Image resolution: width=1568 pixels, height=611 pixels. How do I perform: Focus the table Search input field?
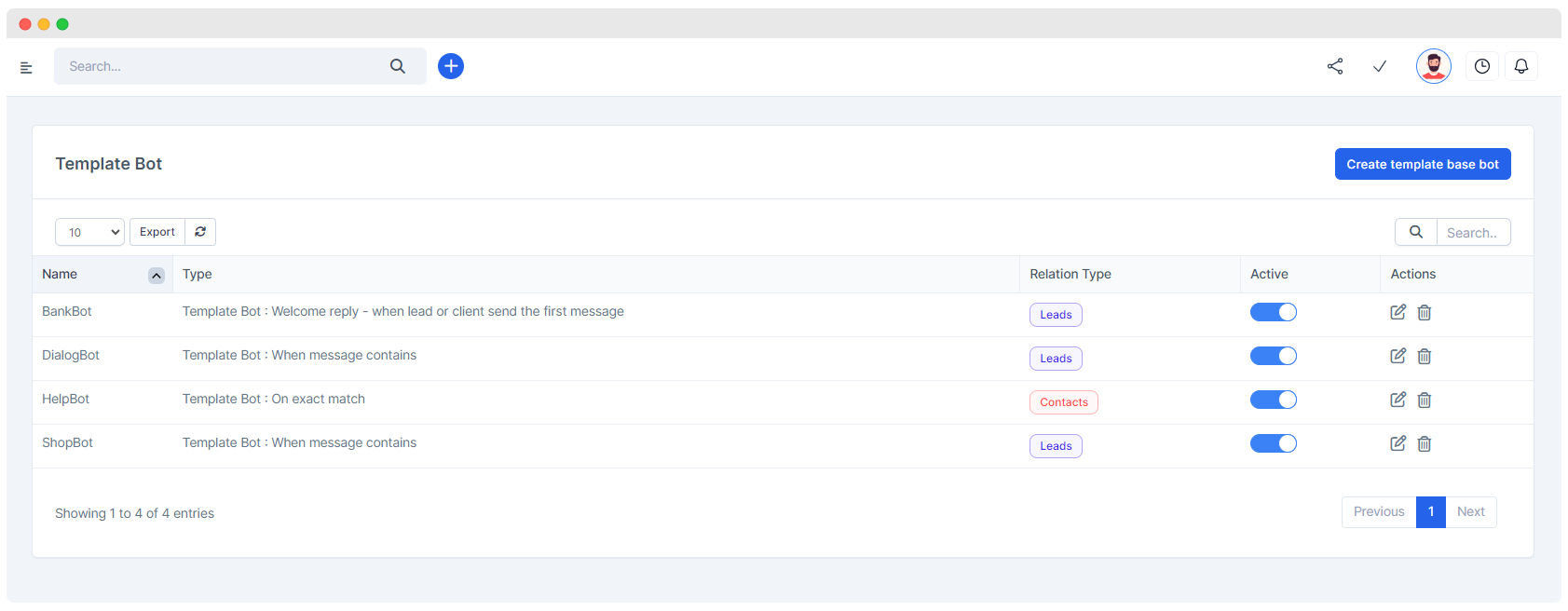(1472, 233)
